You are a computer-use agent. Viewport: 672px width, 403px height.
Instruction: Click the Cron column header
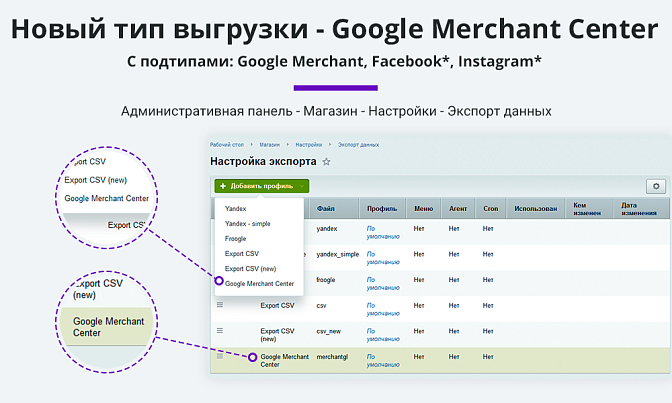(491, 209)
